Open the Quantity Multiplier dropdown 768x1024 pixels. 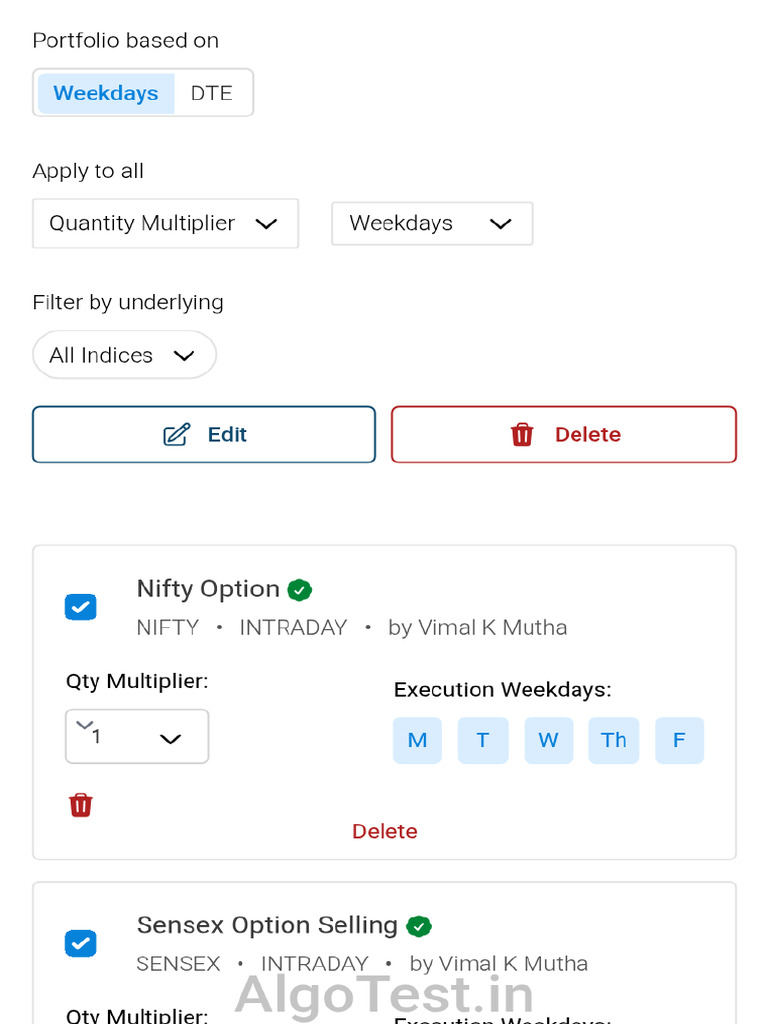[165, 223]
